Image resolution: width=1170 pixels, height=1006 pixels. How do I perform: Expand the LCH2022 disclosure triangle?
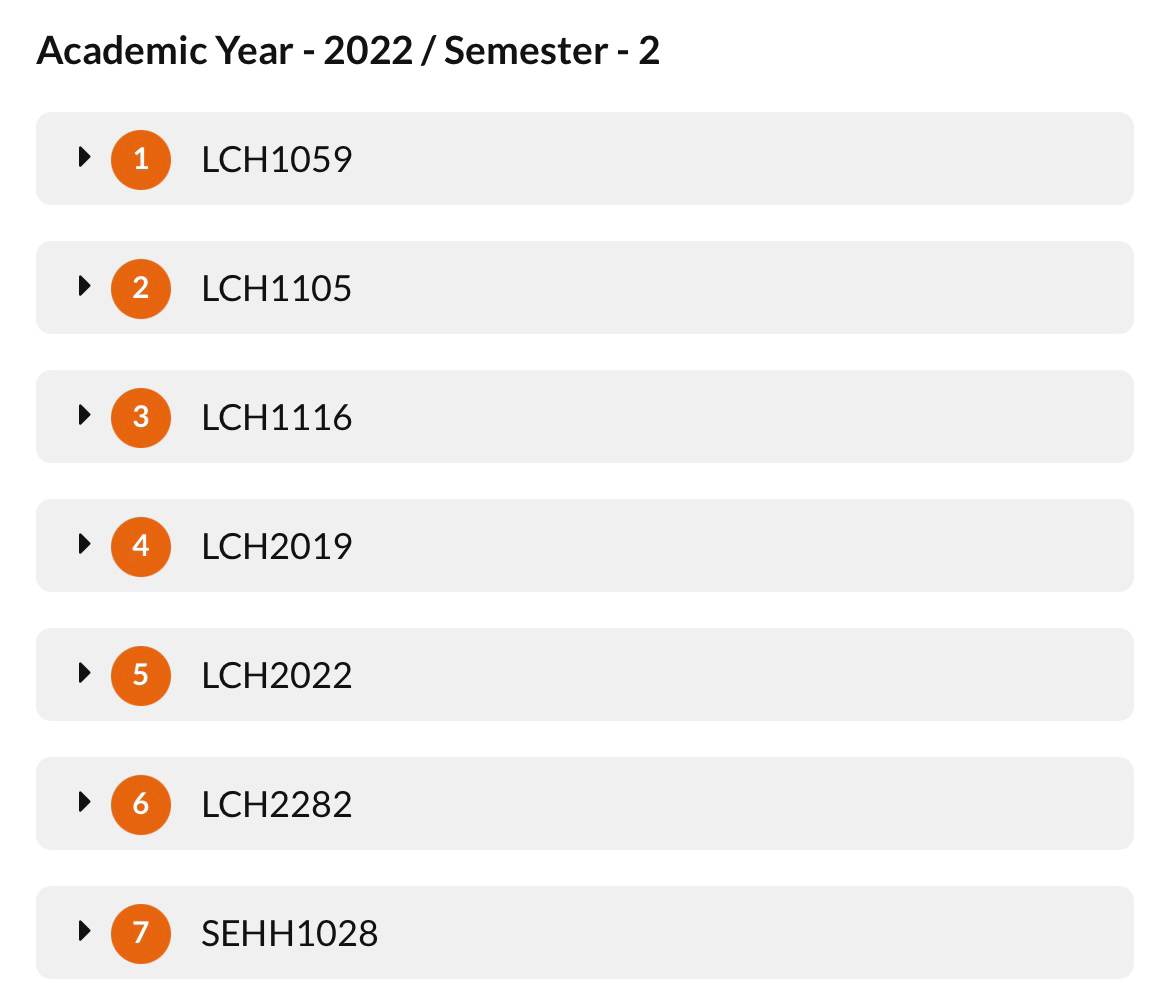[84, 673]
